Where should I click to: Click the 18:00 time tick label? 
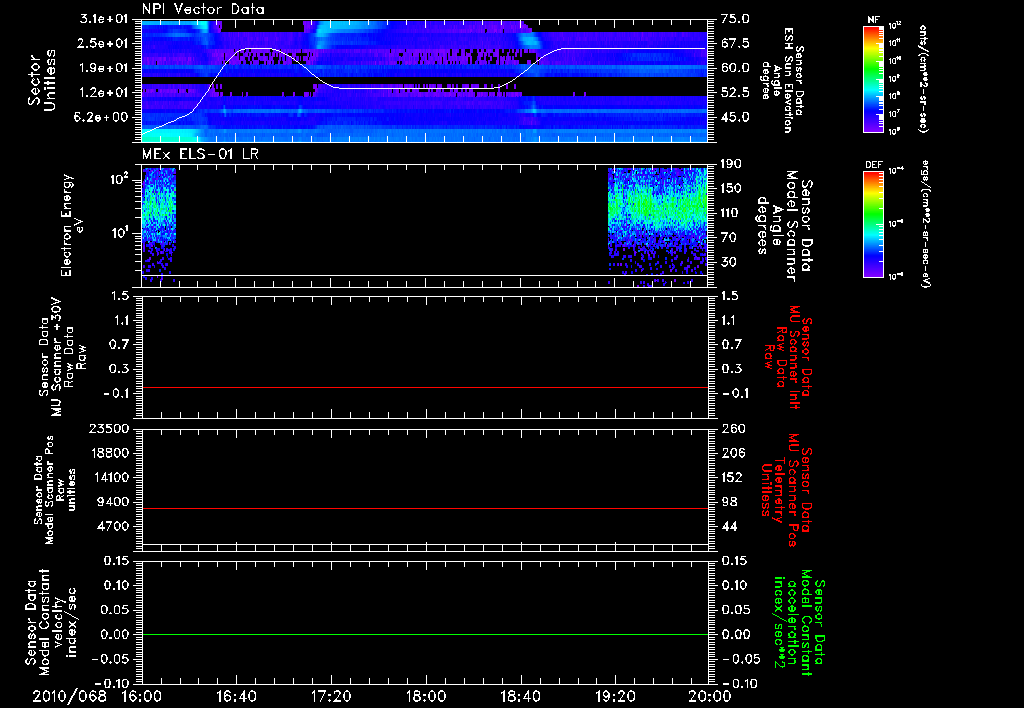(426, 696)
